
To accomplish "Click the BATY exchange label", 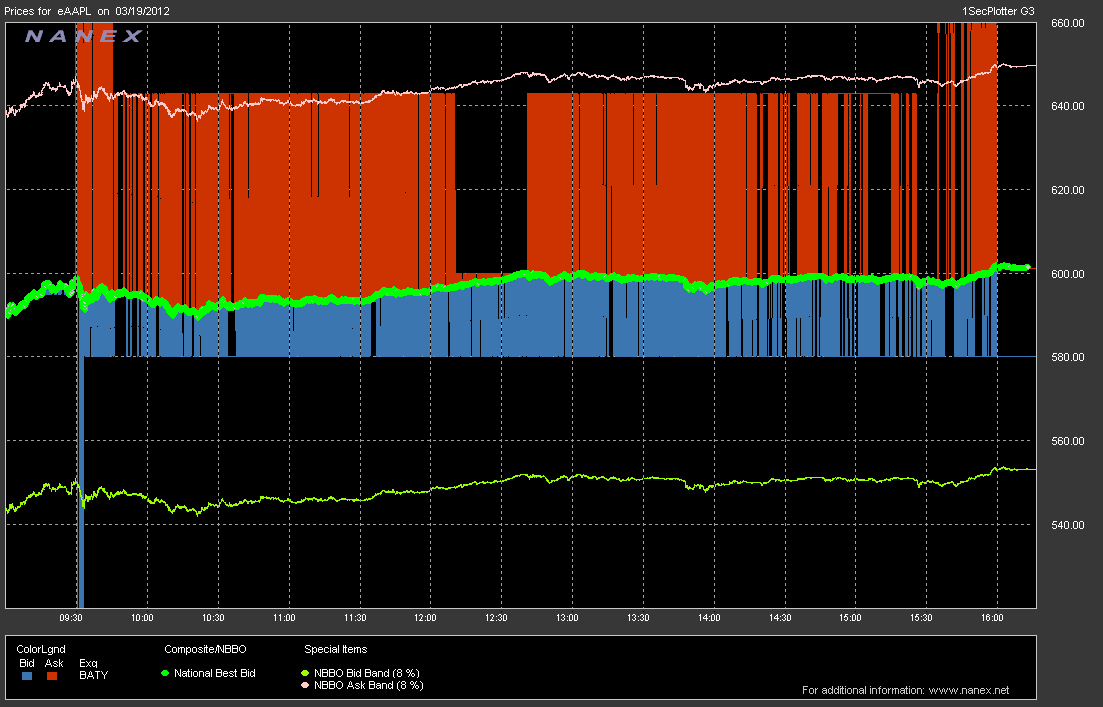I will tap(94, 675).
